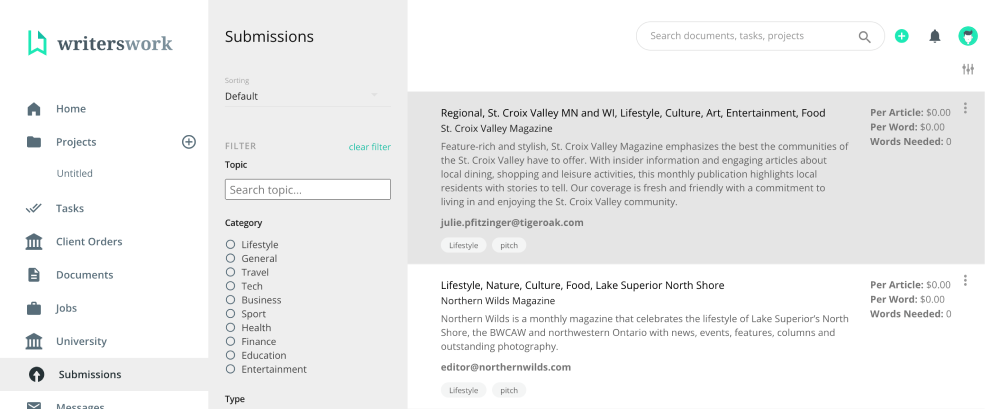
Task: Click the julie.pfitzinger@tigeroak.com email
Action: click(511, 222)
